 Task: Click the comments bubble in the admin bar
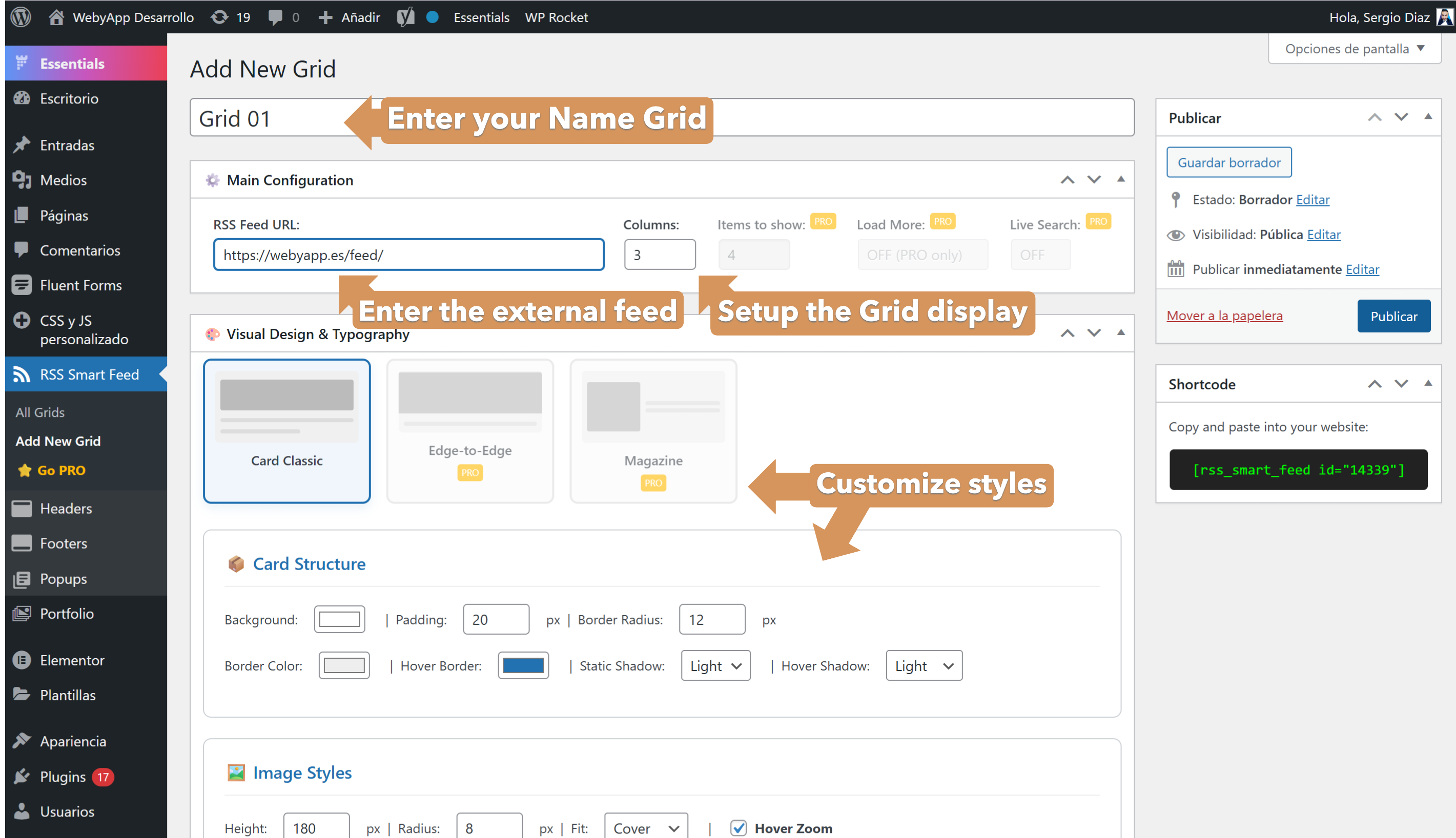click(x=275, y=17)
